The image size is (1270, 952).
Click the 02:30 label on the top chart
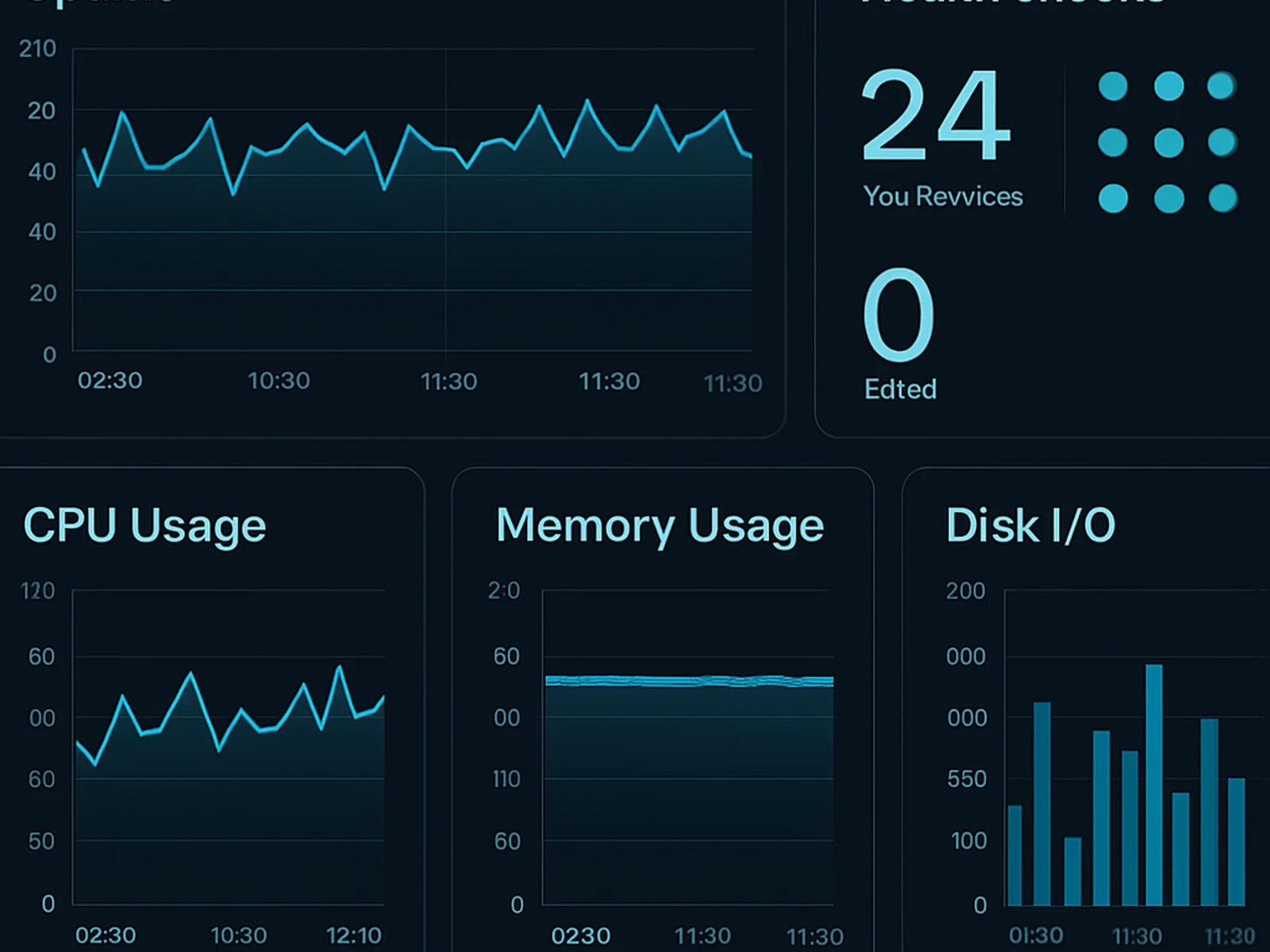pyautogui.click(x=110, y=381)
